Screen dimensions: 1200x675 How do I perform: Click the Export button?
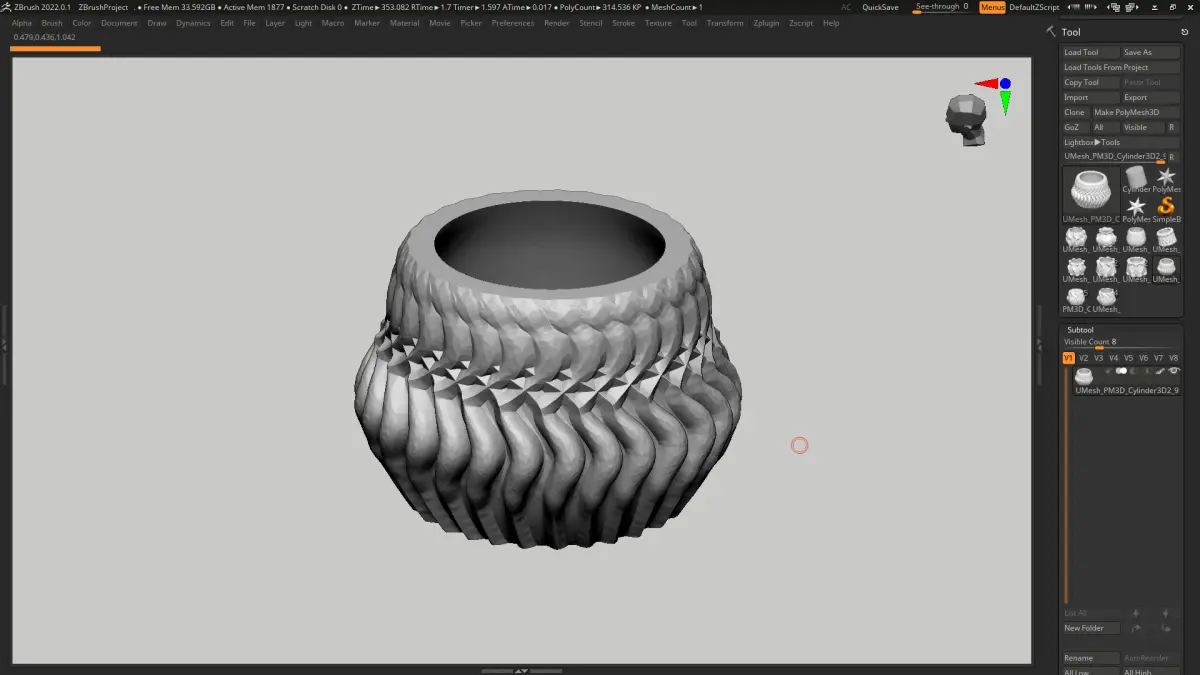pyautogui.click(x=1151, y=97)
